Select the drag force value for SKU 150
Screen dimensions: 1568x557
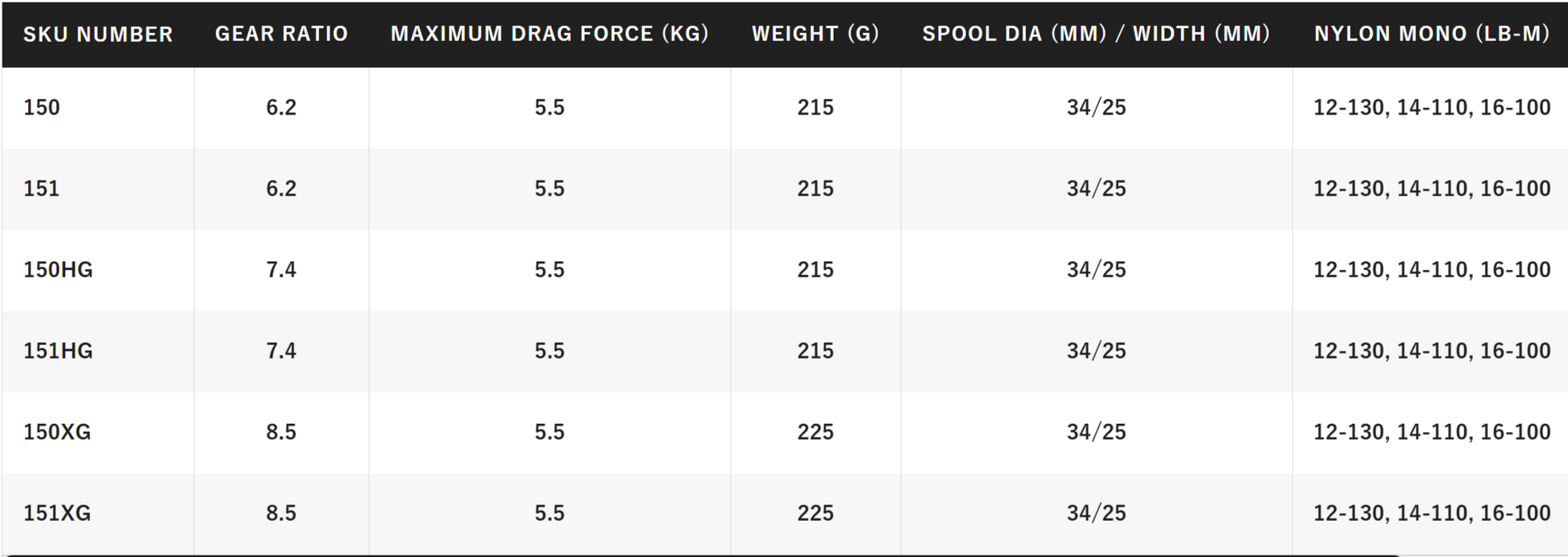(x=550, y=107)
